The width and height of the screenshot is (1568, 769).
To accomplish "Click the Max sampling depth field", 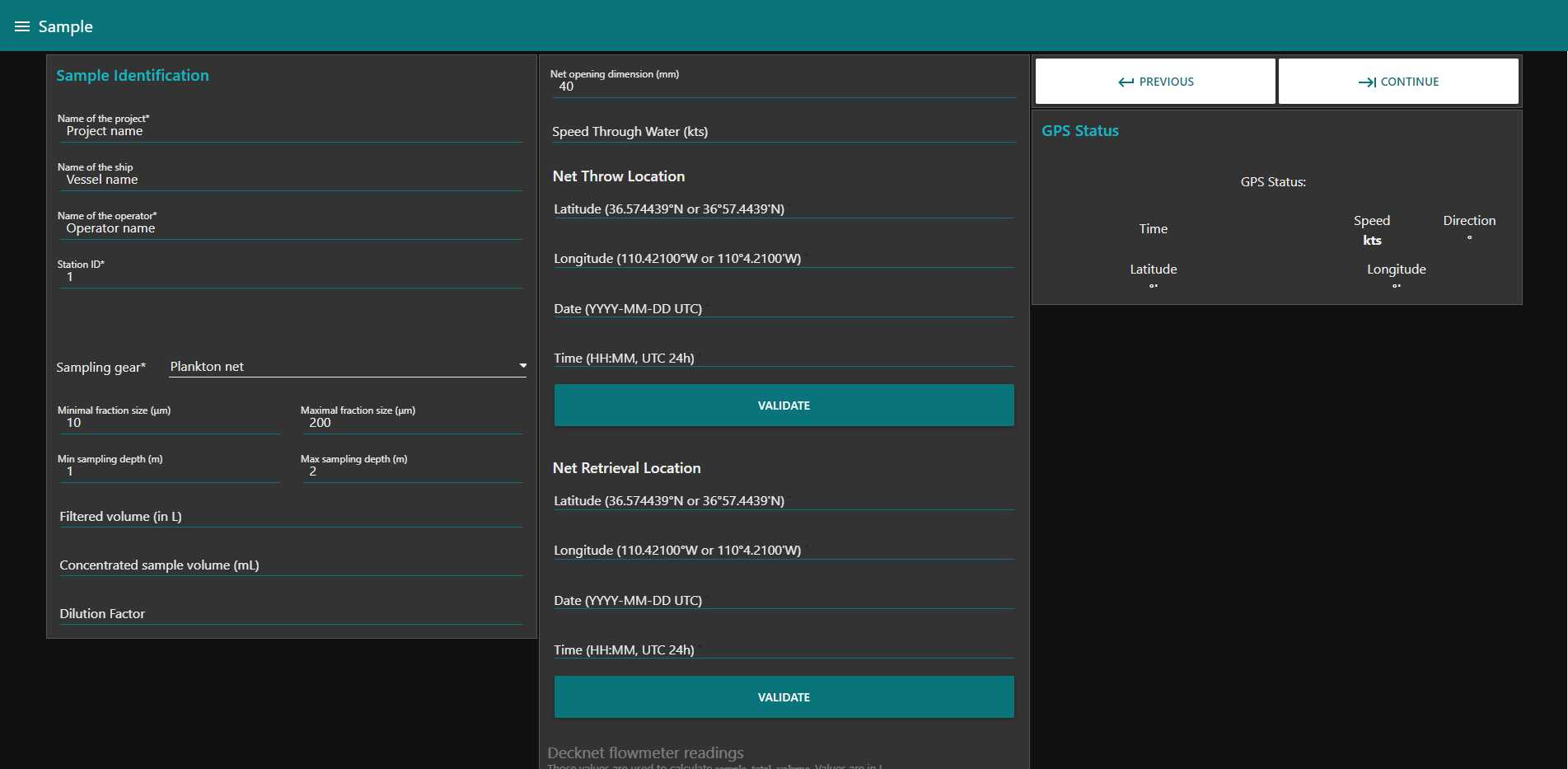I will 412,472.
